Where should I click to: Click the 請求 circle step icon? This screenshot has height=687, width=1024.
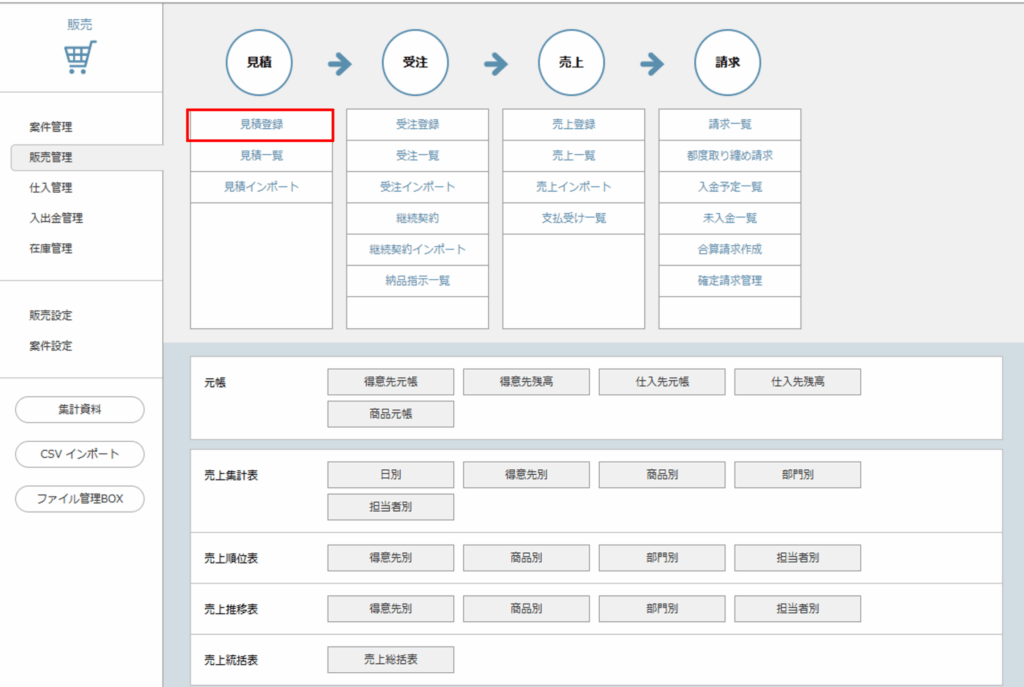tap(728, 62)
